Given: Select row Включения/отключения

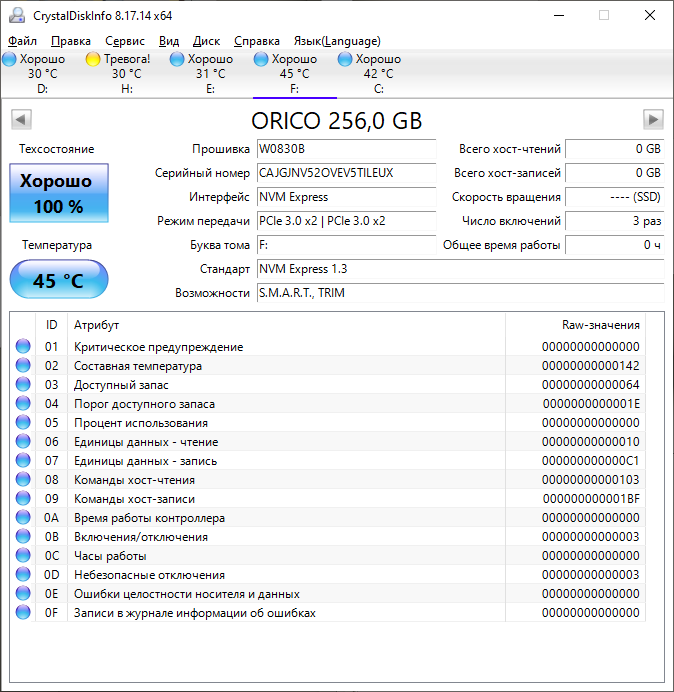Looking at the screenshot, I should coord(328,536).
